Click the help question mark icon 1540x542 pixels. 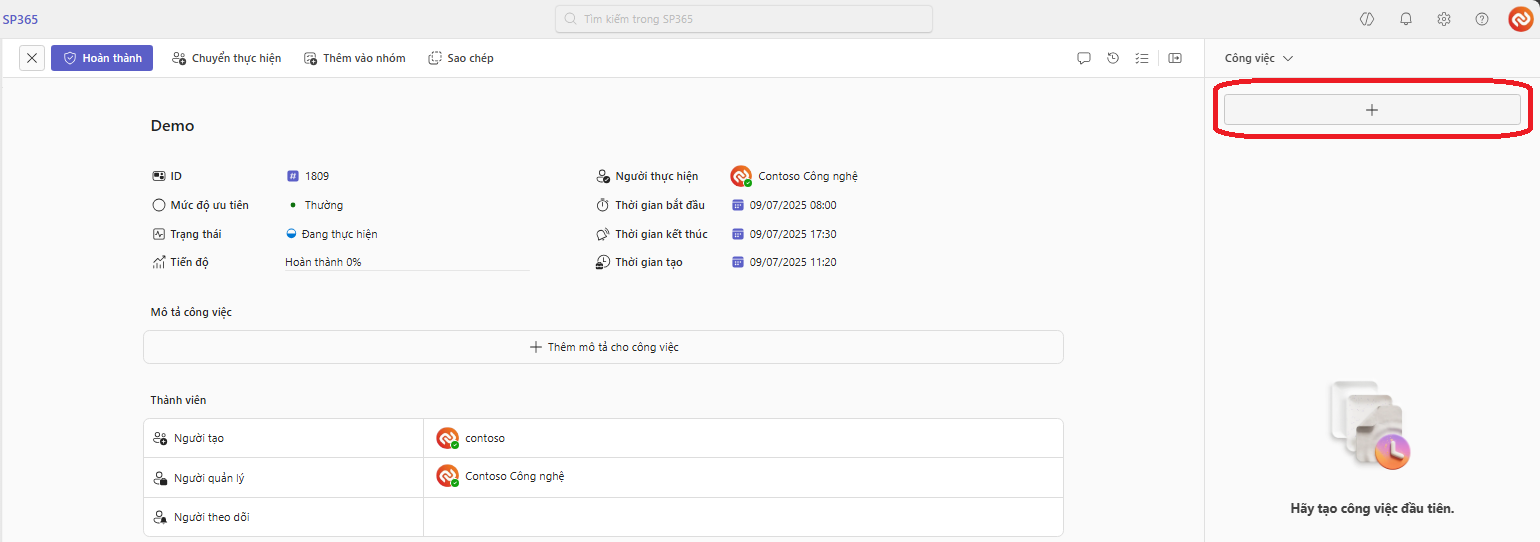(1482, 19)
